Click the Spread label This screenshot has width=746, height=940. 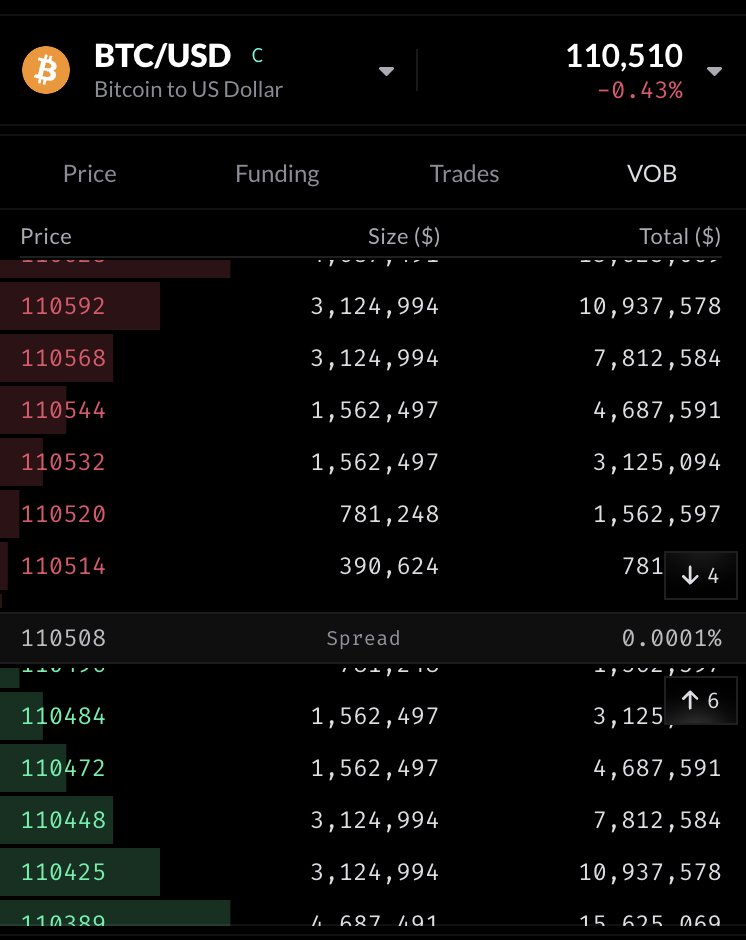click(x=363, y=638)
